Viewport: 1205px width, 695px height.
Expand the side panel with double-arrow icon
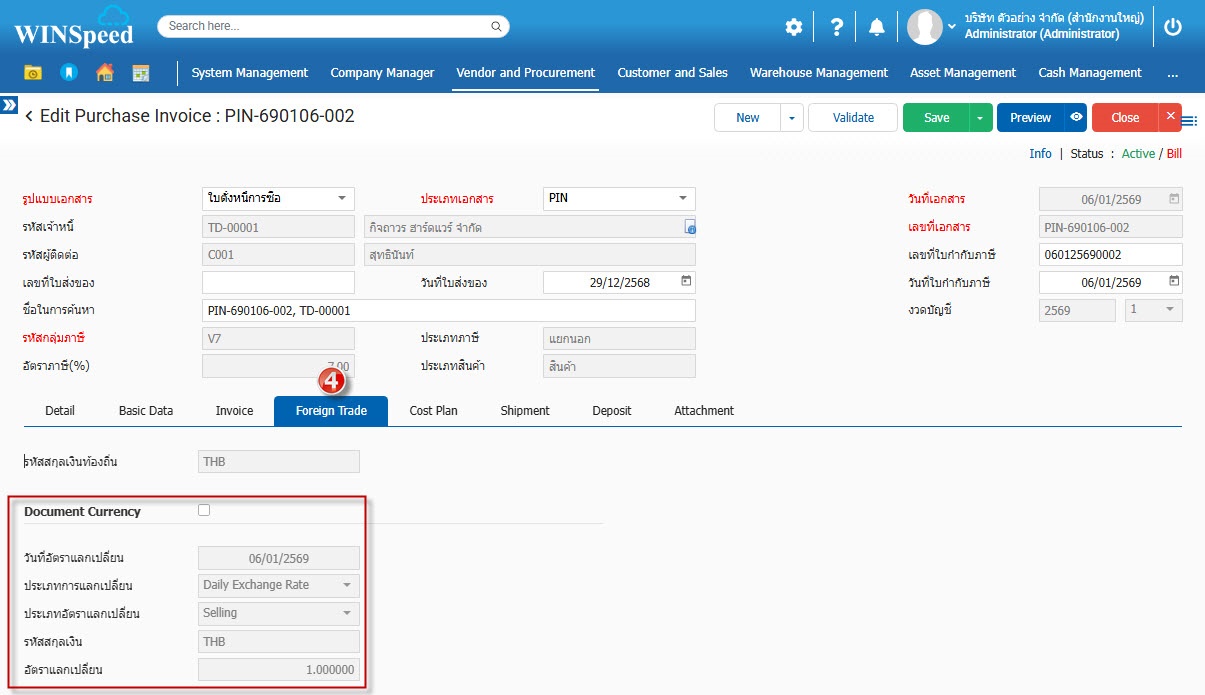coord(9,104)
